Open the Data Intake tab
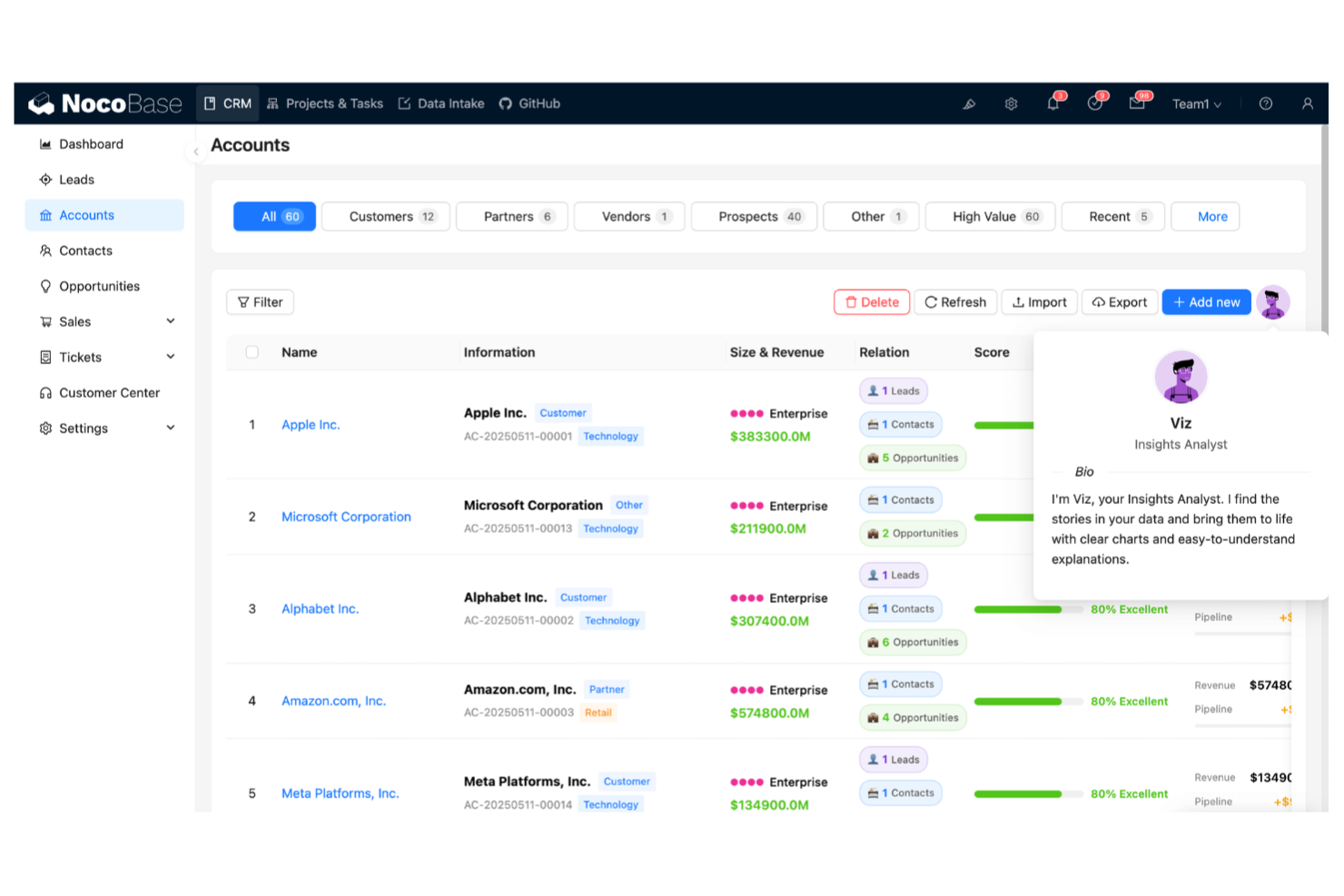 point(441,103)
